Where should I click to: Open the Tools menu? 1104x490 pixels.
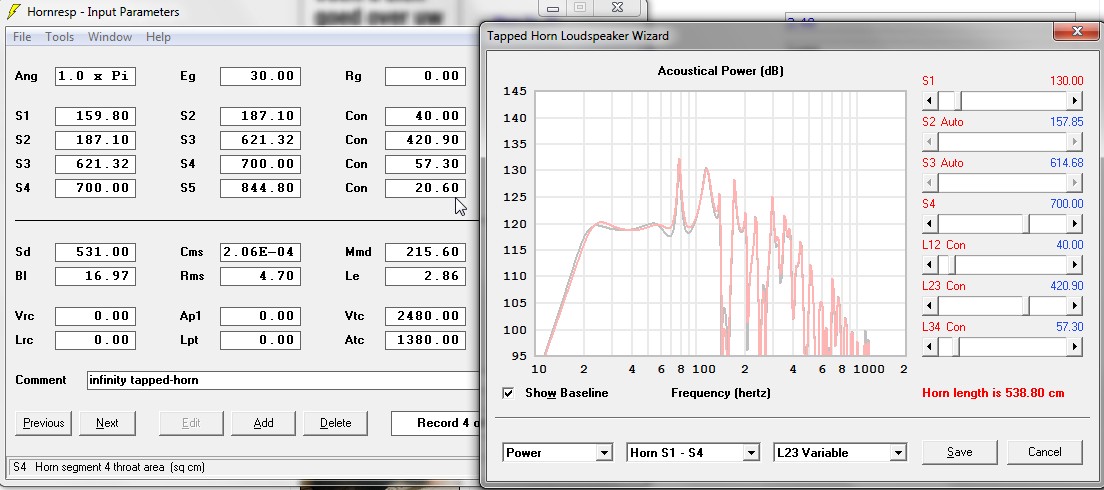click(x=59, y=37)
